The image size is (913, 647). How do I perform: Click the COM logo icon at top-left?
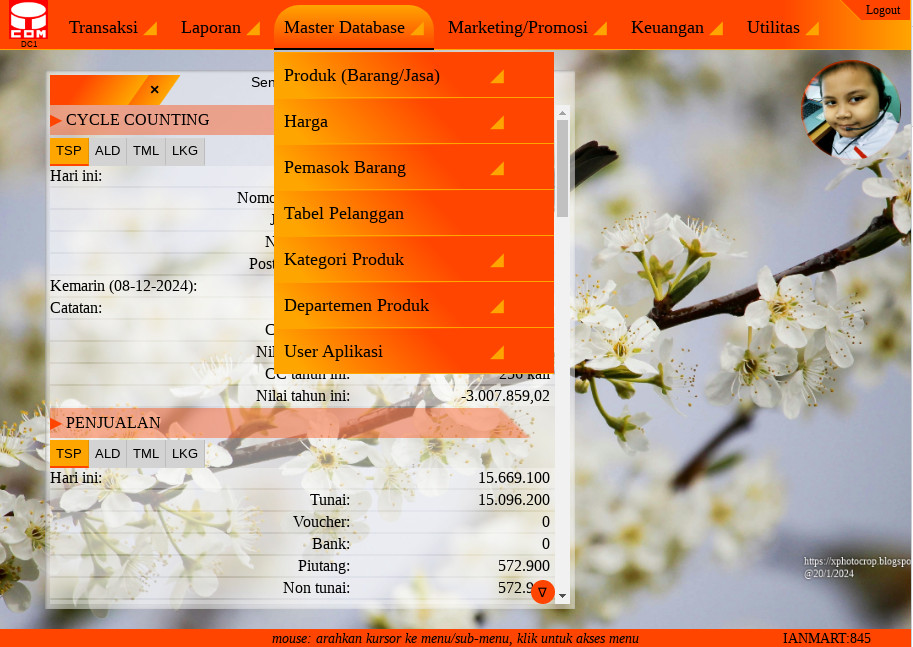point(28,23)
